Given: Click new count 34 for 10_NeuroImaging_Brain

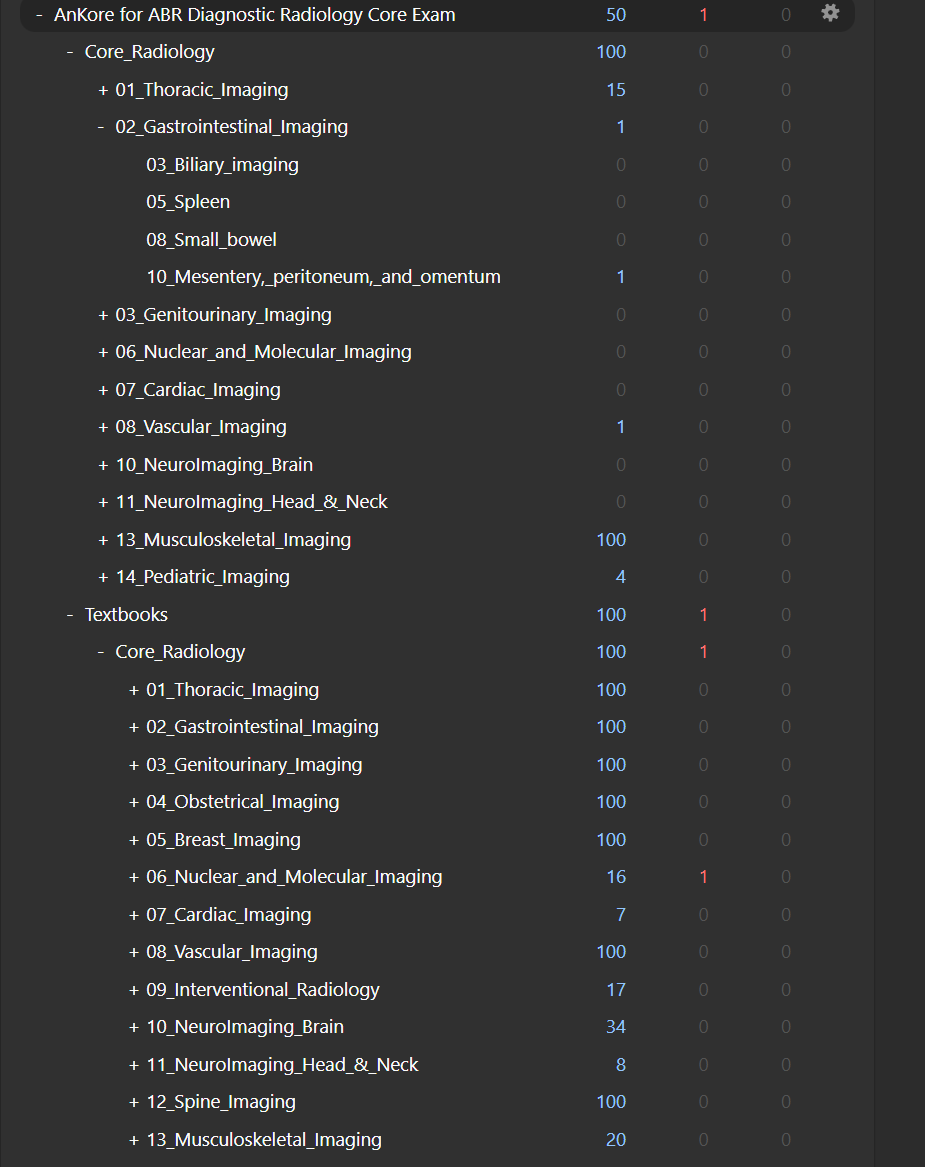Looking at the screenshot, I should tap(615, 1027).
